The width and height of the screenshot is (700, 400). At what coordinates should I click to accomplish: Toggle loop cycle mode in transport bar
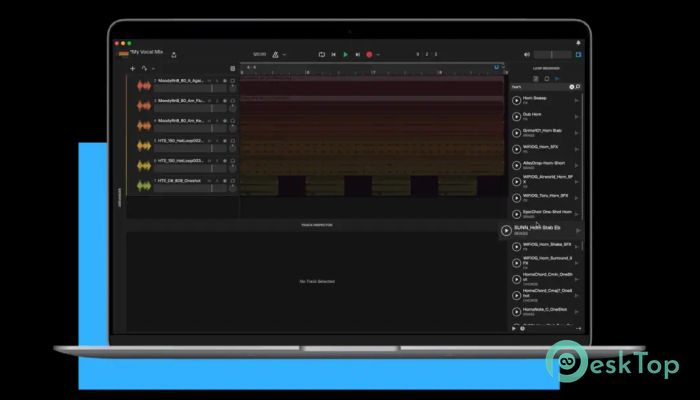point(321,54)
